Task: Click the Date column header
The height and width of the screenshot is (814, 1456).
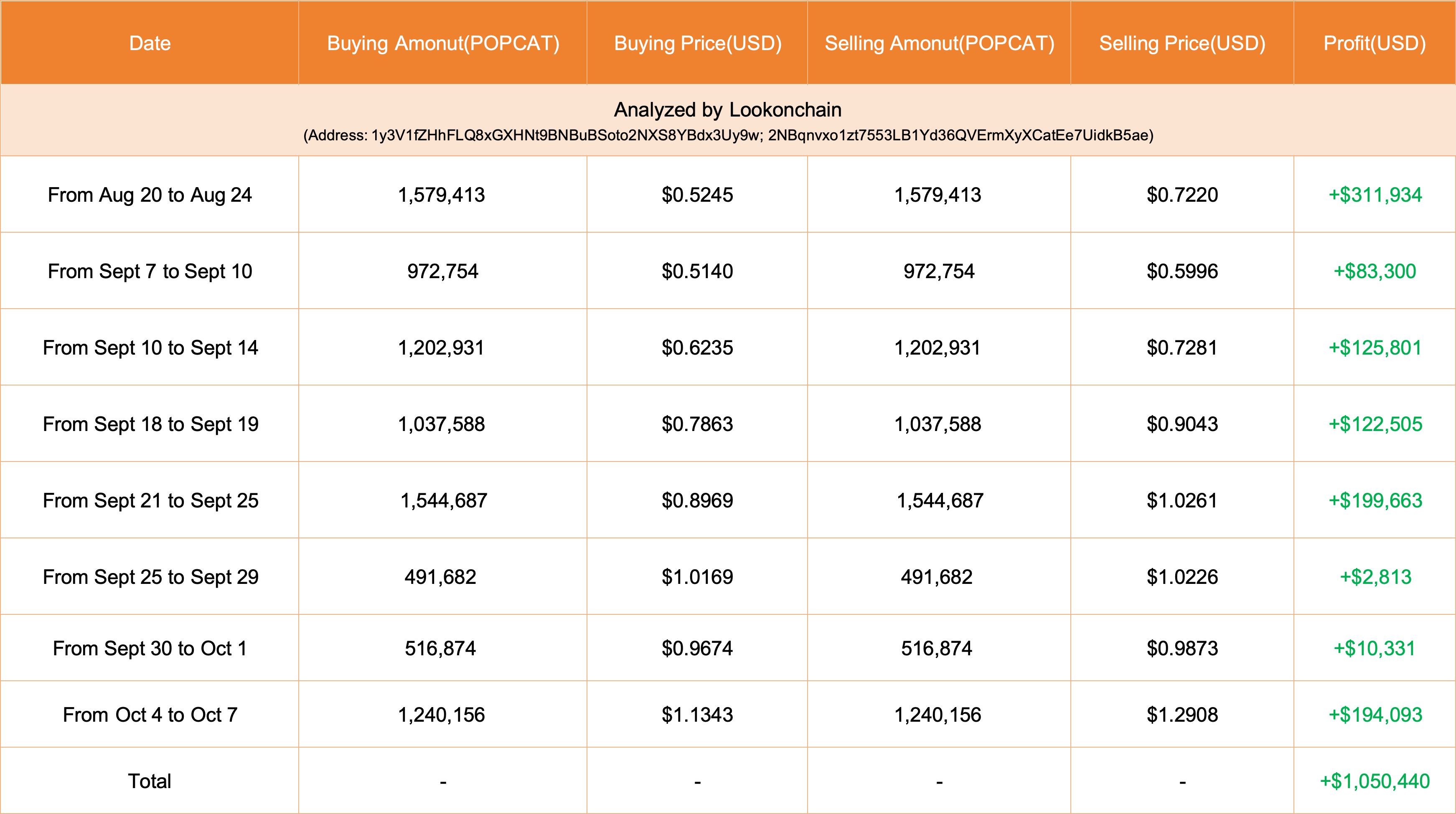Action: [x=150, y=43]
